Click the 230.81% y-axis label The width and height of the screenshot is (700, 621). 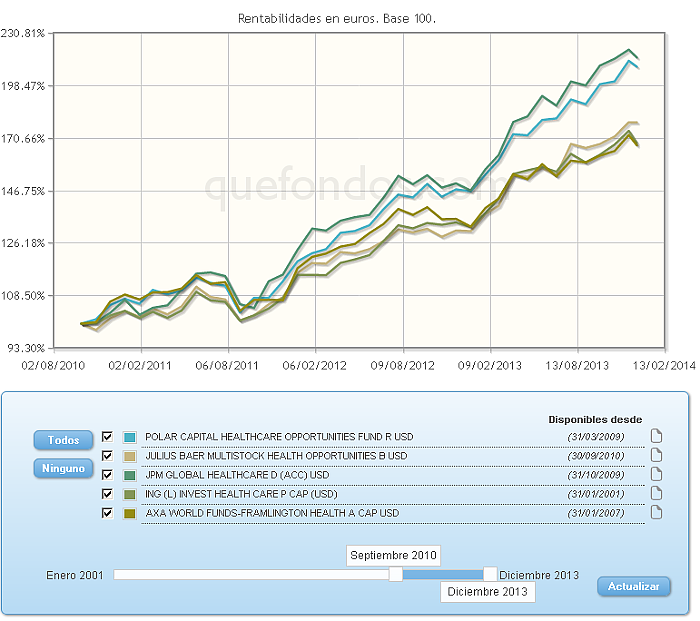(23, 33)
